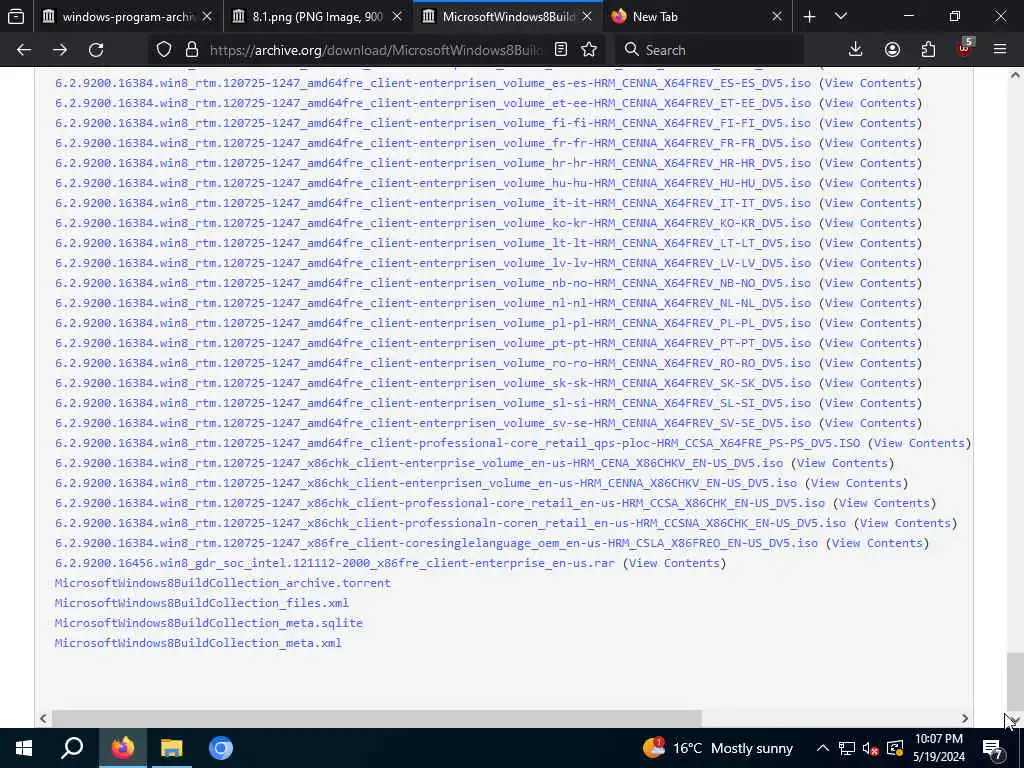The image size is (1024, 768).
Task: Close the 8.1.png tab
Action: click(397, 16)
